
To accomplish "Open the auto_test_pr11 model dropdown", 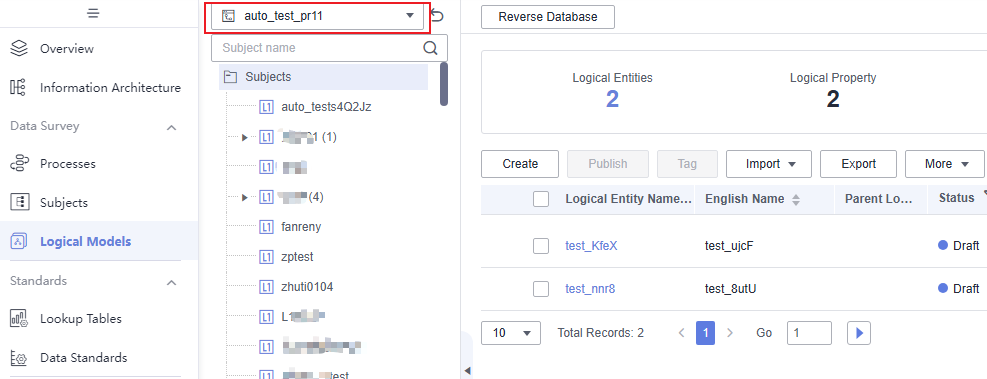I will tap(317, 16).
